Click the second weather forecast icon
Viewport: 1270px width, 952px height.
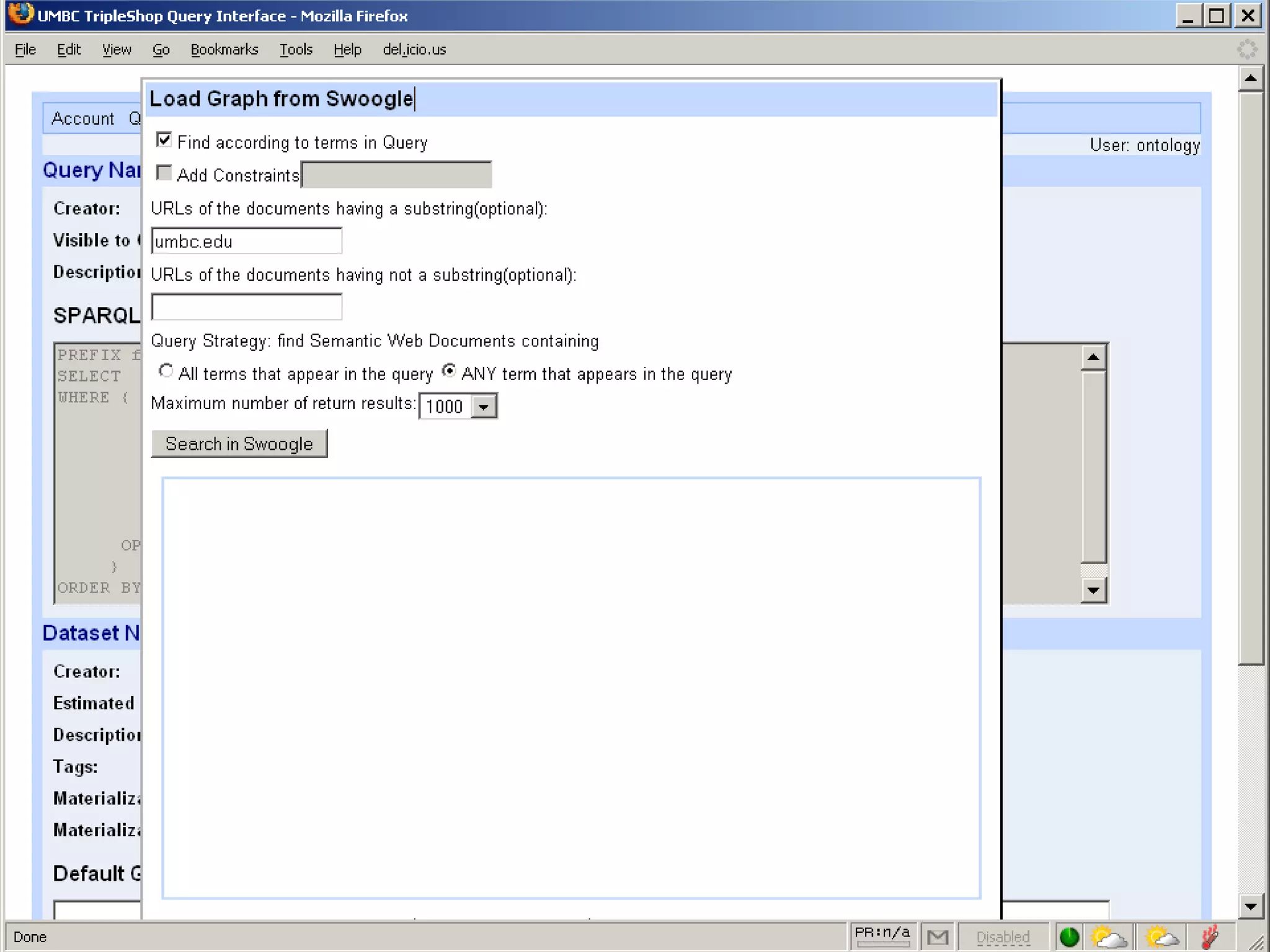pyautogui.click(x=1161, y=937)
